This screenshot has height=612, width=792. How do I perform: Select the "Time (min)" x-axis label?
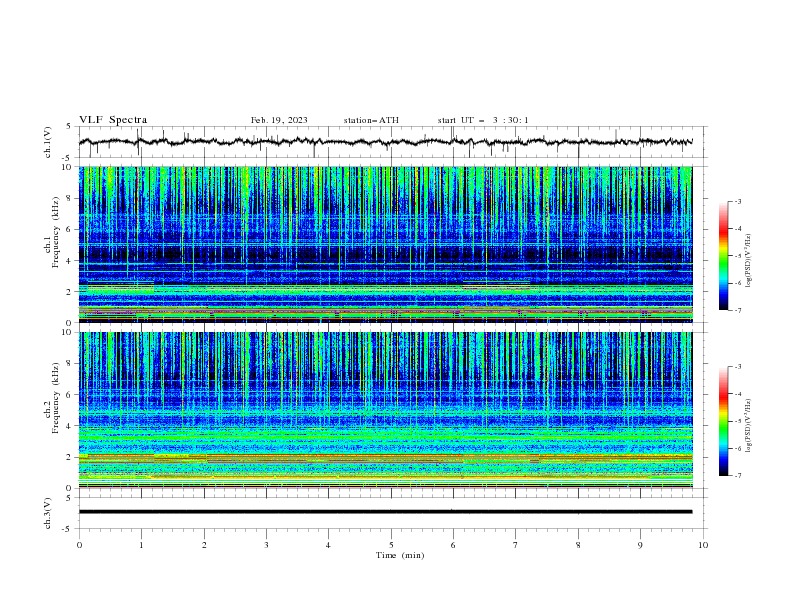point(400,555)
